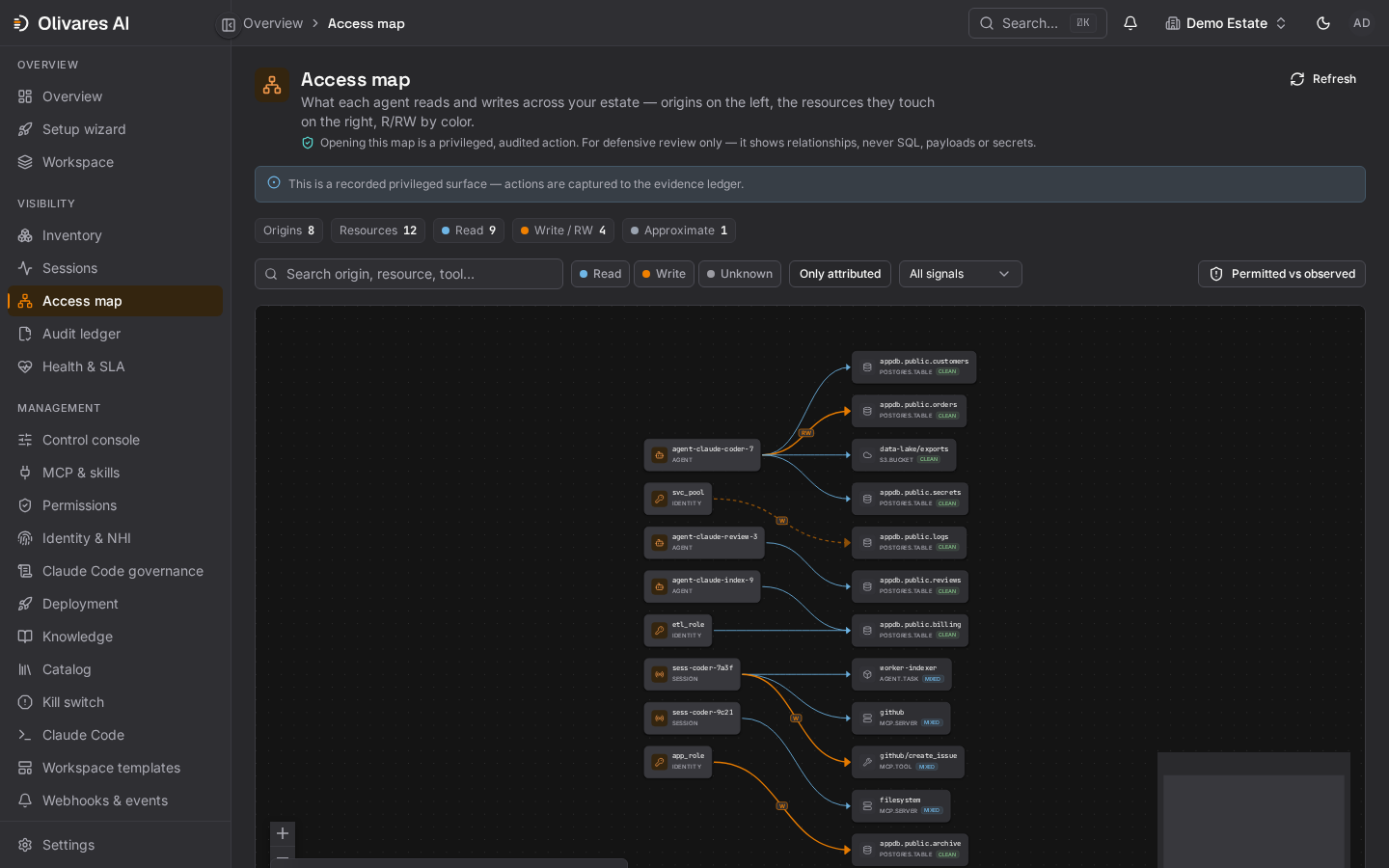The image size is (1389, 868).
Task: Select the sess-coder-7a3f session node
Action: click(693, 674)
